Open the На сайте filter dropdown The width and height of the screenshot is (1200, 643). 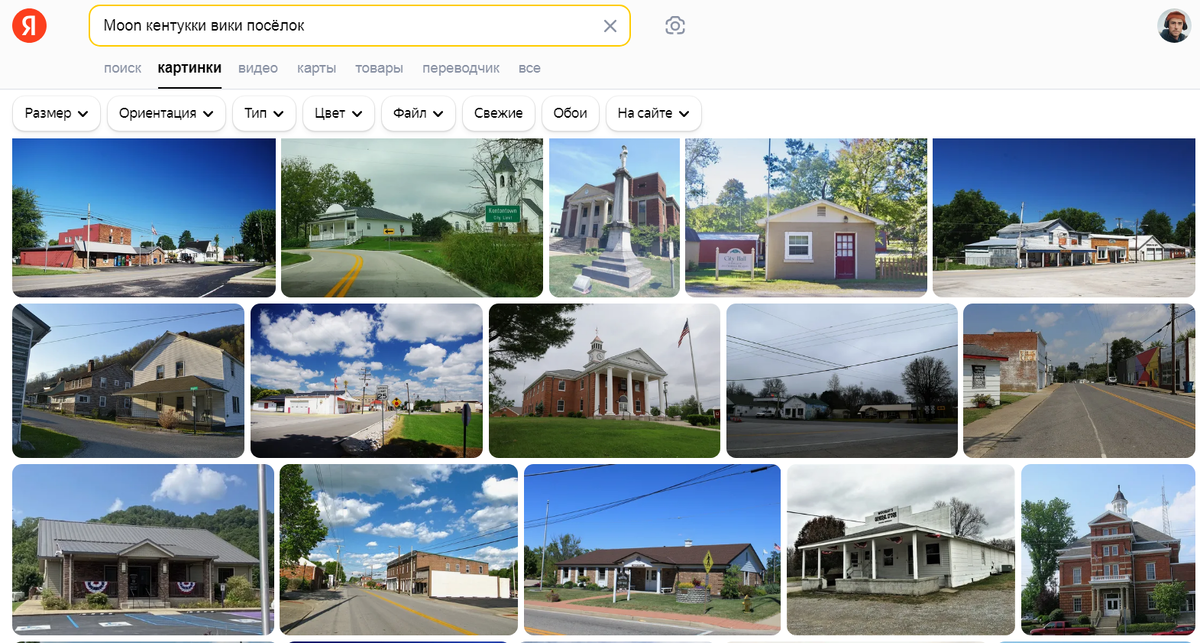[653, 113]
